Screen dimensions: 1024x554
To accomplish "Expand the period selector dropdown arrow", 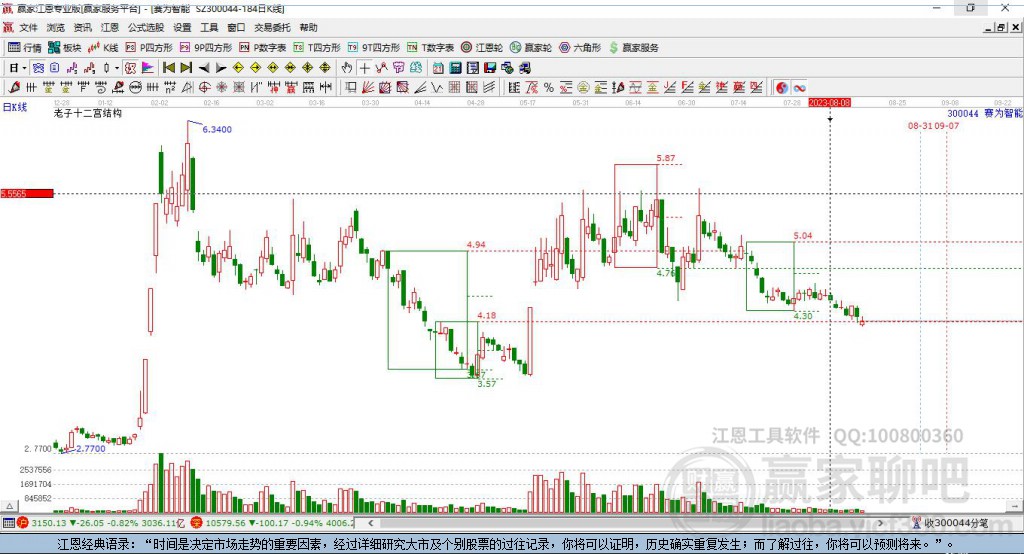I will click(24, 68).
